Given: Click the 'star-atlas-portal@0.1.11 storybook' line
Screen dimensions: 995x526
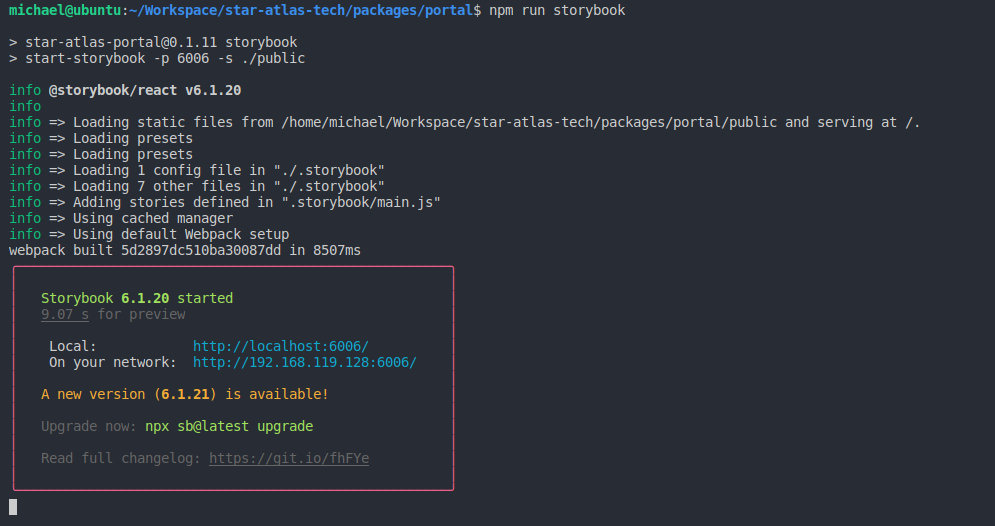Looking at the screenshot, I should [153, 42].
